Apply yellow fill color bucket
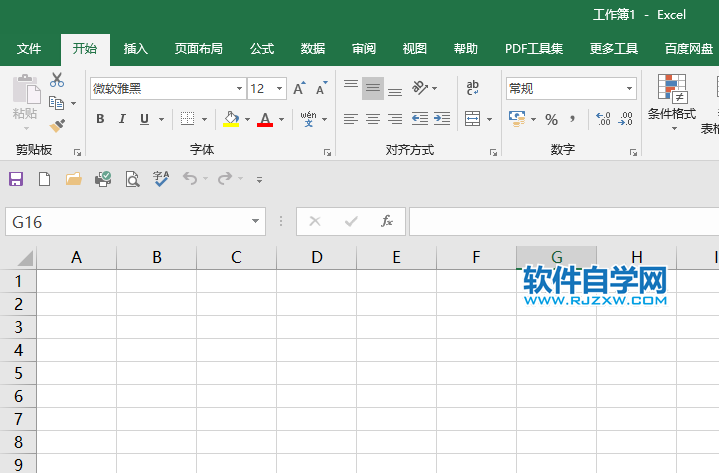Screen dimensions: 719x473 point(231,119)
